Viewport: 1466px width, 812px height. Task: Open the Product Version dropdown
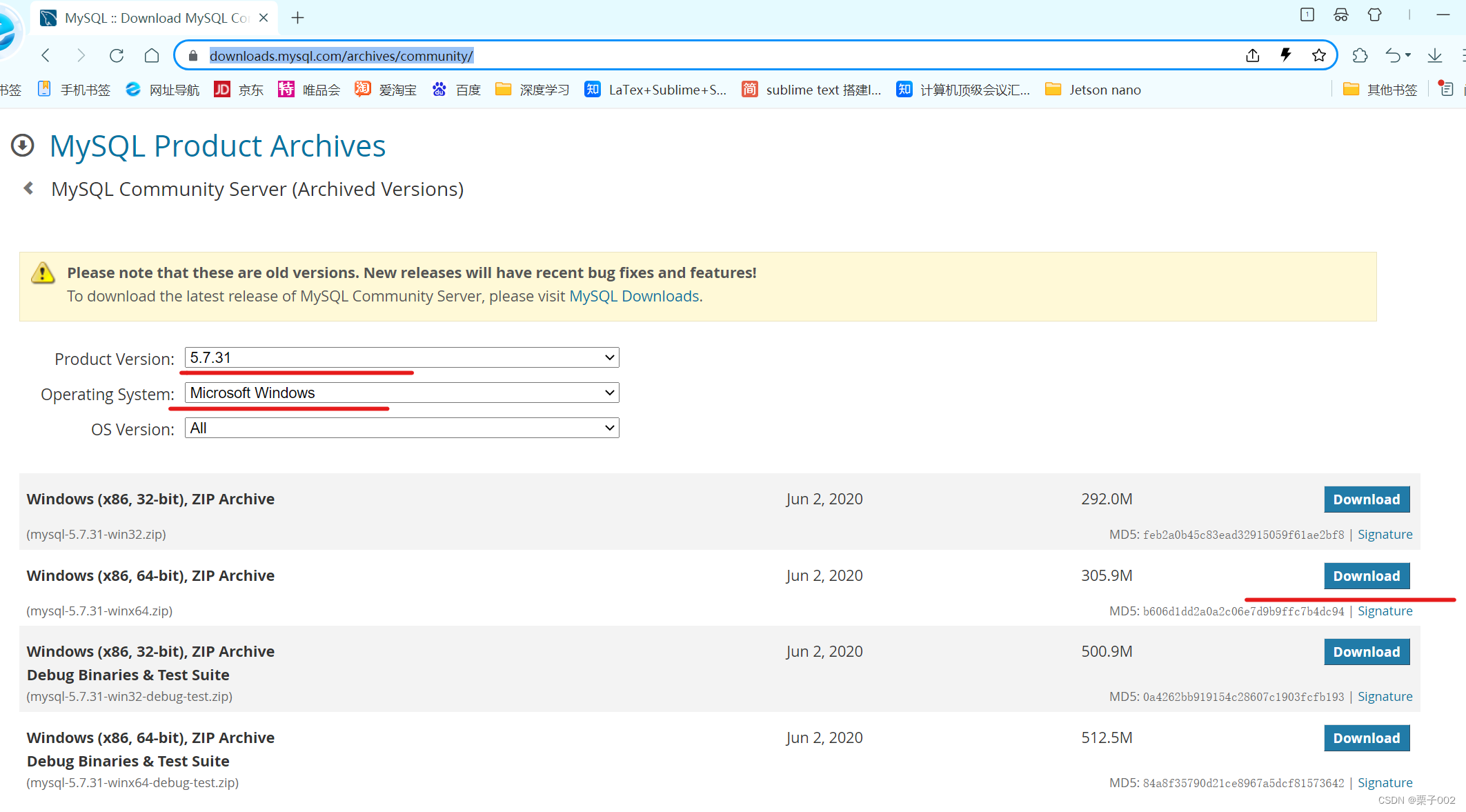(x=402, y=357)
